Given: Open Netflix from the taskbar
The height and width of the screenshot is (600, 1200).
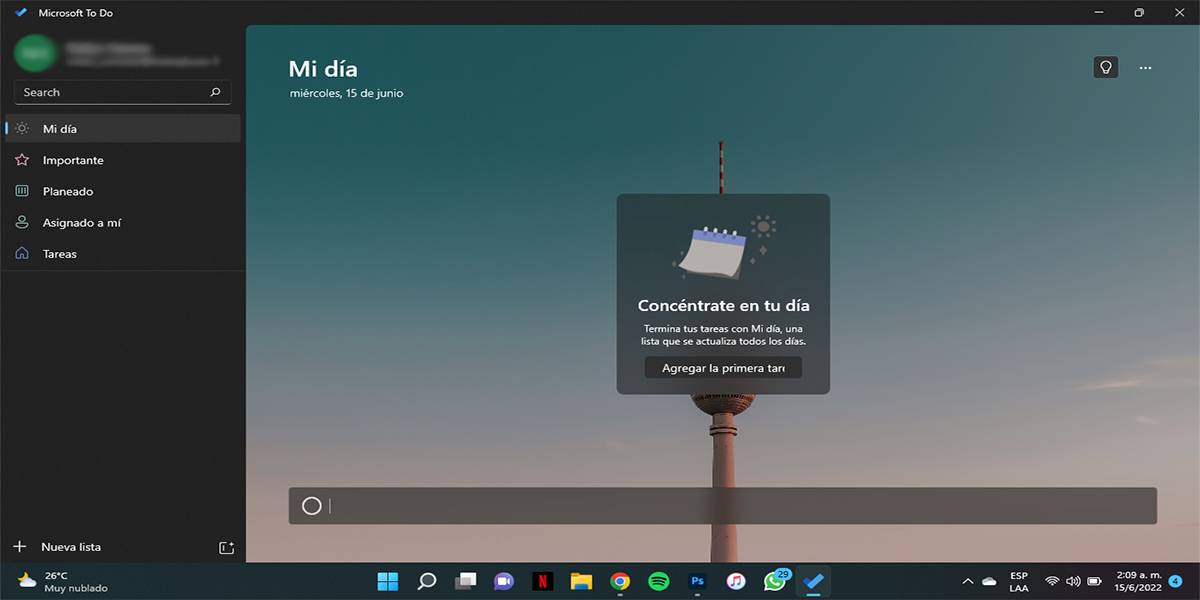Looking at the screenshot, I should [x=541, y=581].
